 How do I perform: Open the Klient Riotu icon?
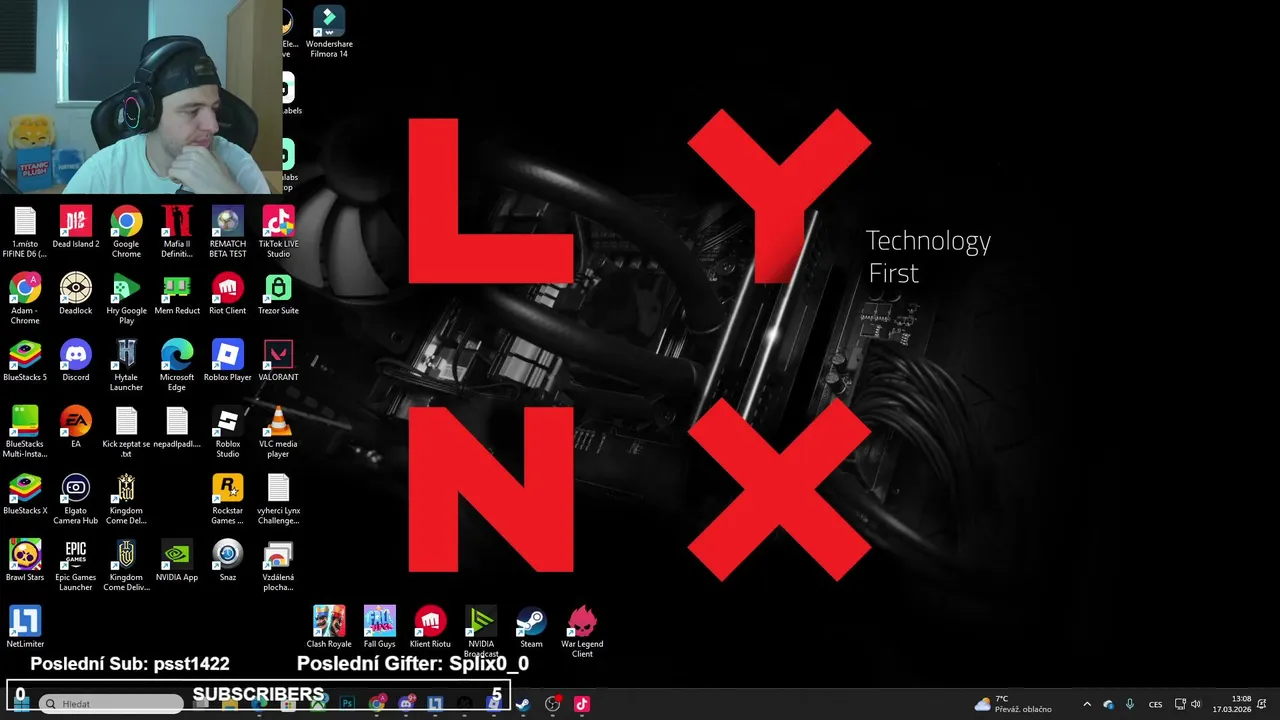(430, 627)
